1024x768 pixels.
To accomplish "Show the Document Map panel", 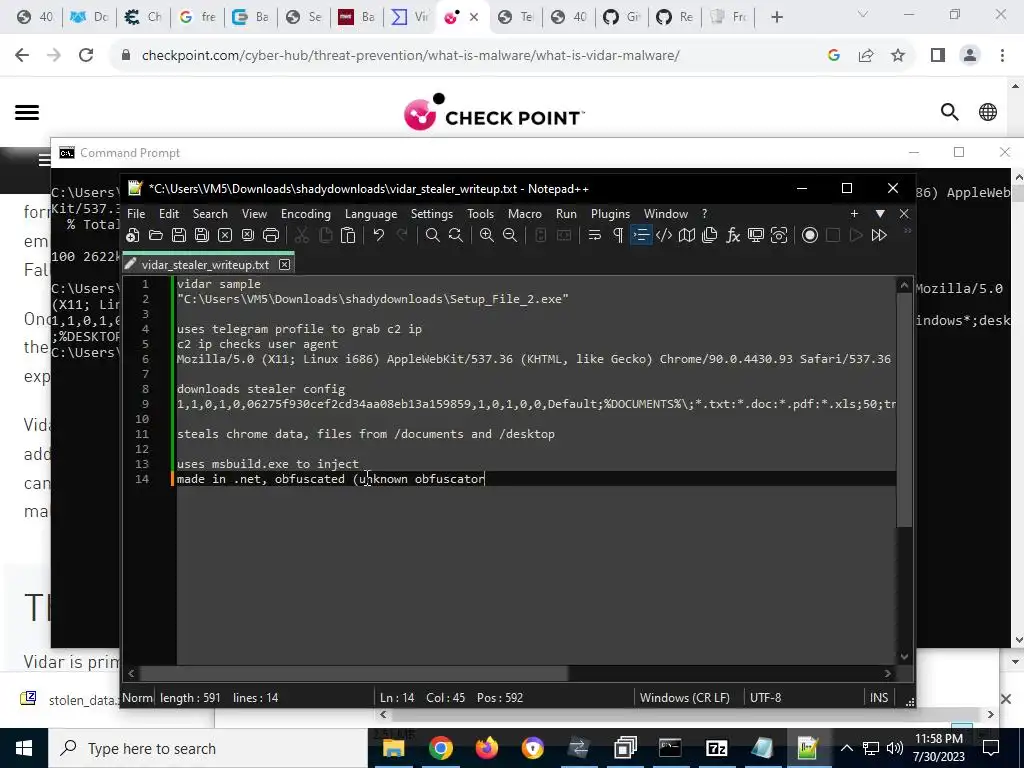I will click(x=686, y=235).
